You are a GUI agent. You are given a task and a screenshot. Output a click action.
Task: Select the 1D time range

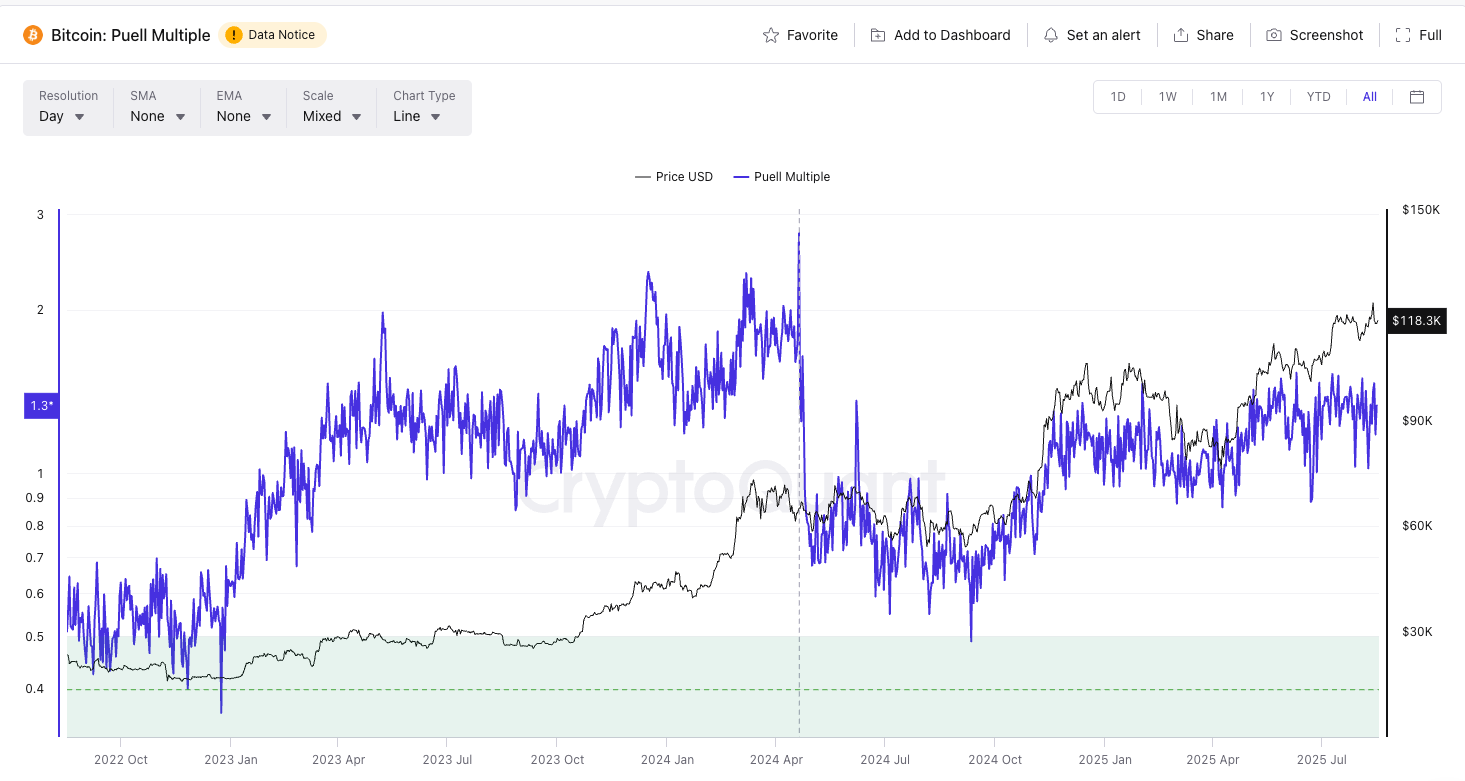(1118, 97)
